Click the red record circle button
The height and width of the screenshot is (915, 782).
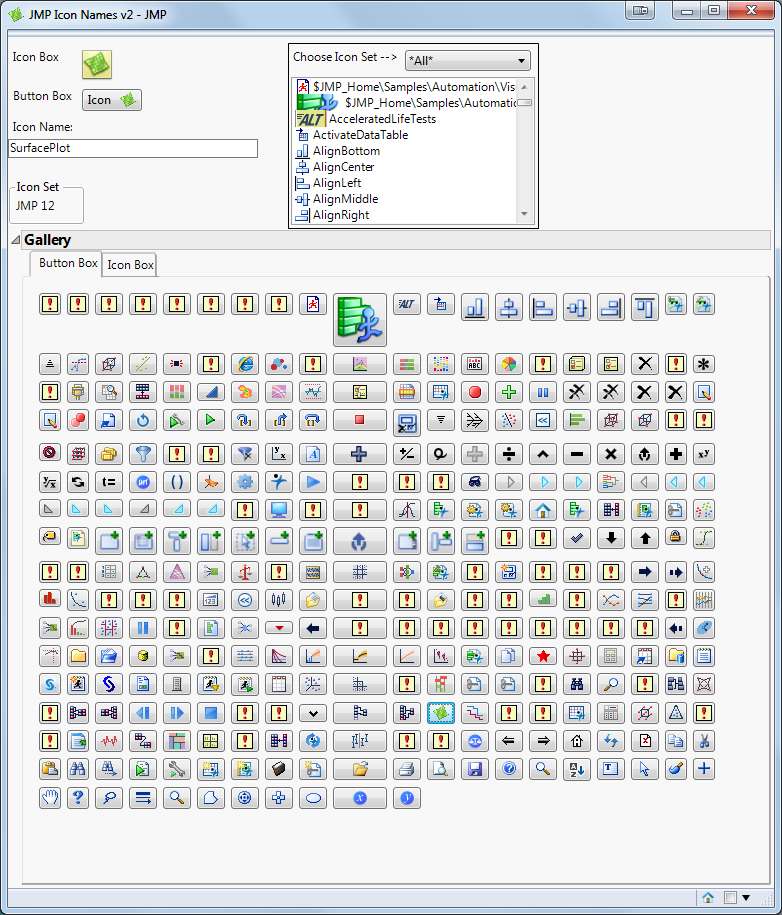click(x=475, y=392)
